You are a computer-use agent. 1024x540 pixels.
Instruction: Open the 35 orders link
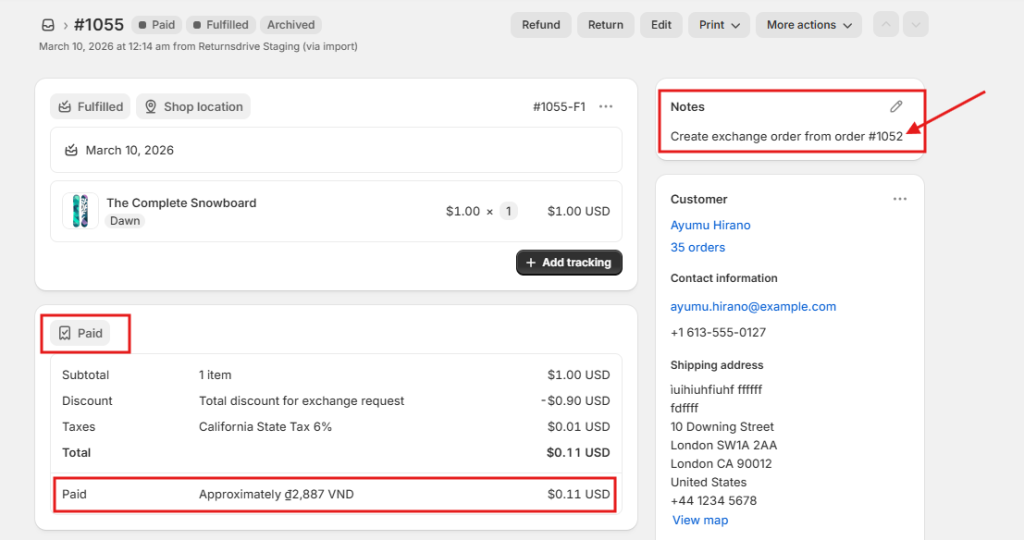(x=697, y=247)
